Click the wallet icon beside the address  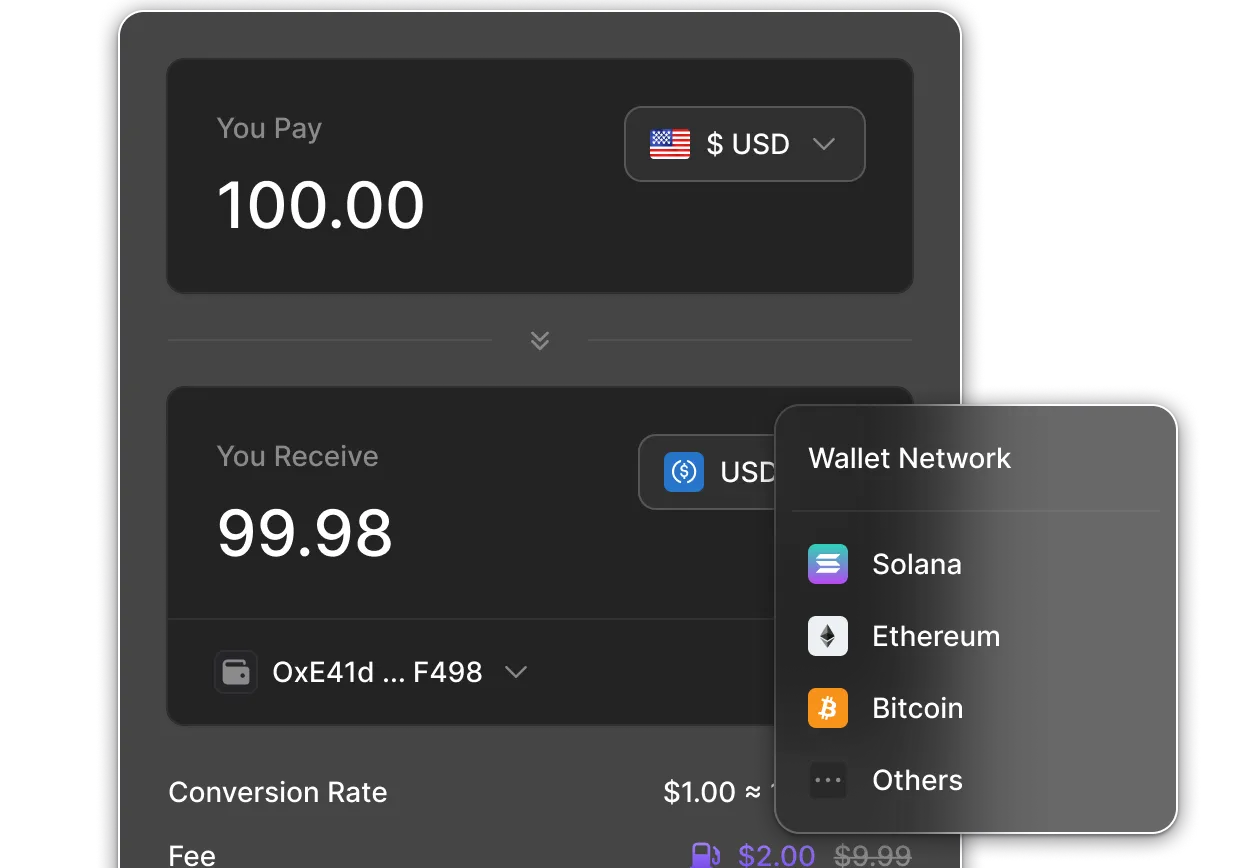pyautogui.click(x=236, y=672)
